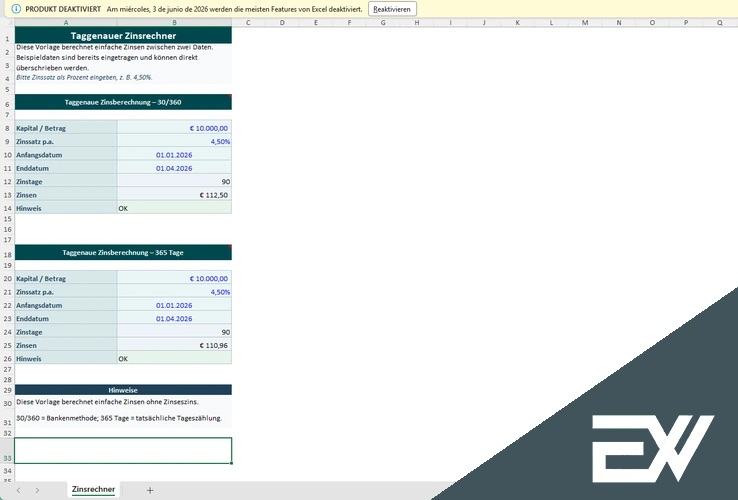Select the Enddatum label in row 23
Image resolution: width=738 pixels, height=500 pixels.
click(66, 318)
